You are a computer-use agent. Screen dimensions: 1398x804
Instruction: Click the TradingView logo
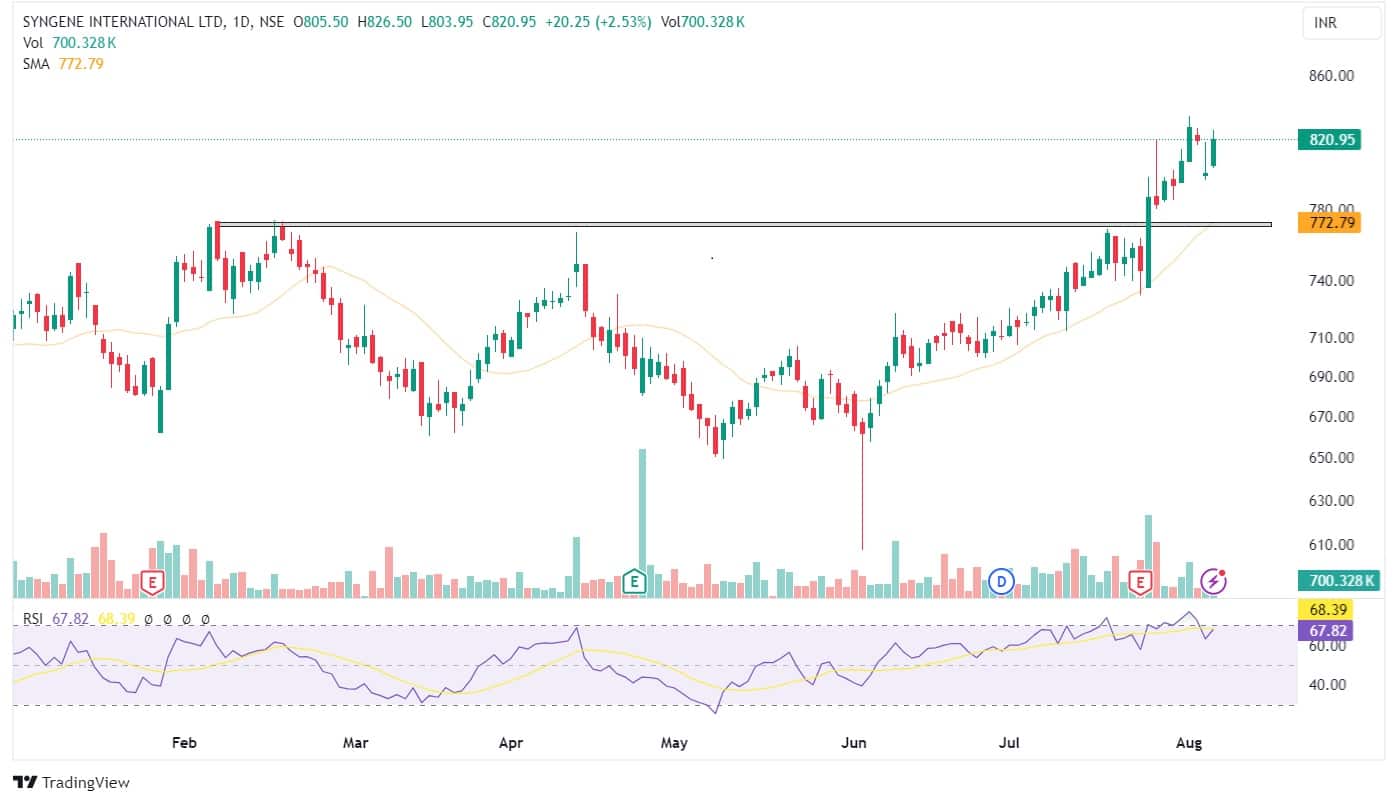71,782
